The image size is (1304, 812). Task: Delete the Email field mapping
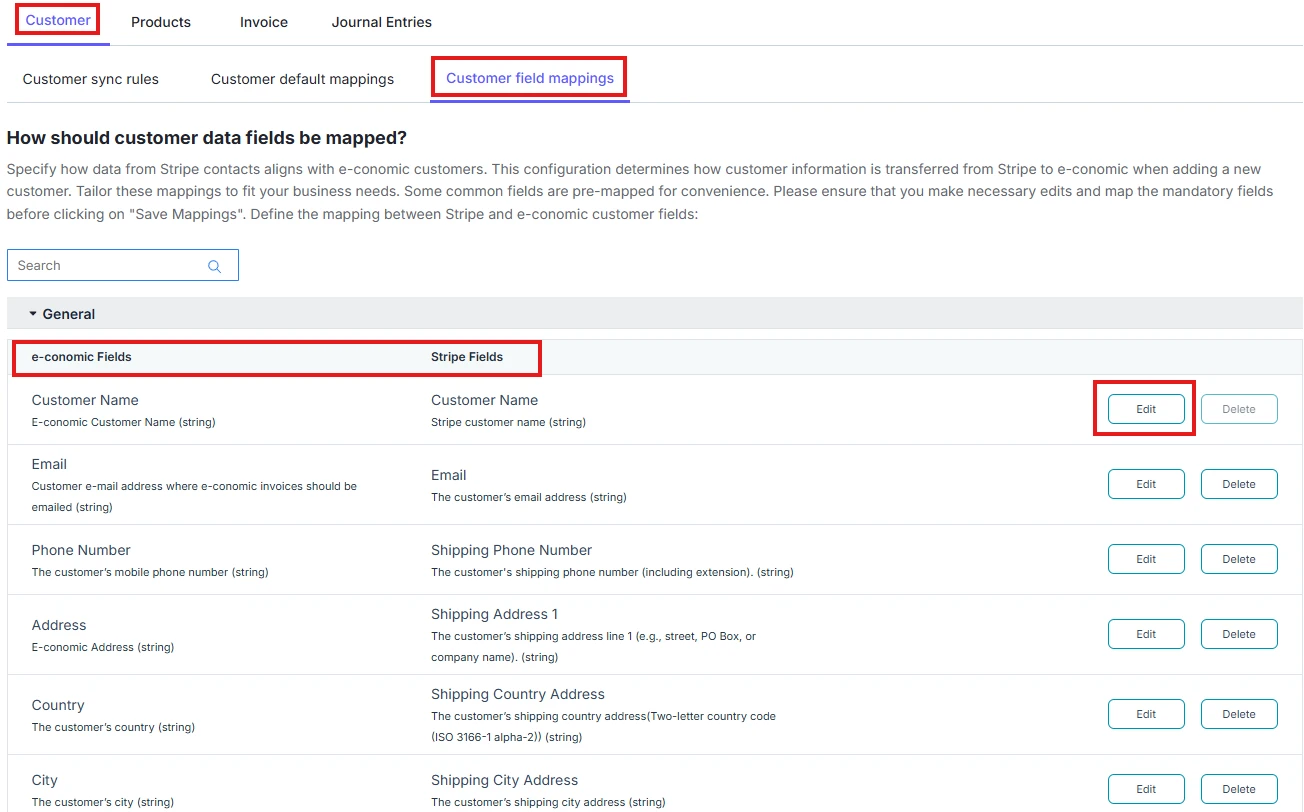click(1239, 484)
